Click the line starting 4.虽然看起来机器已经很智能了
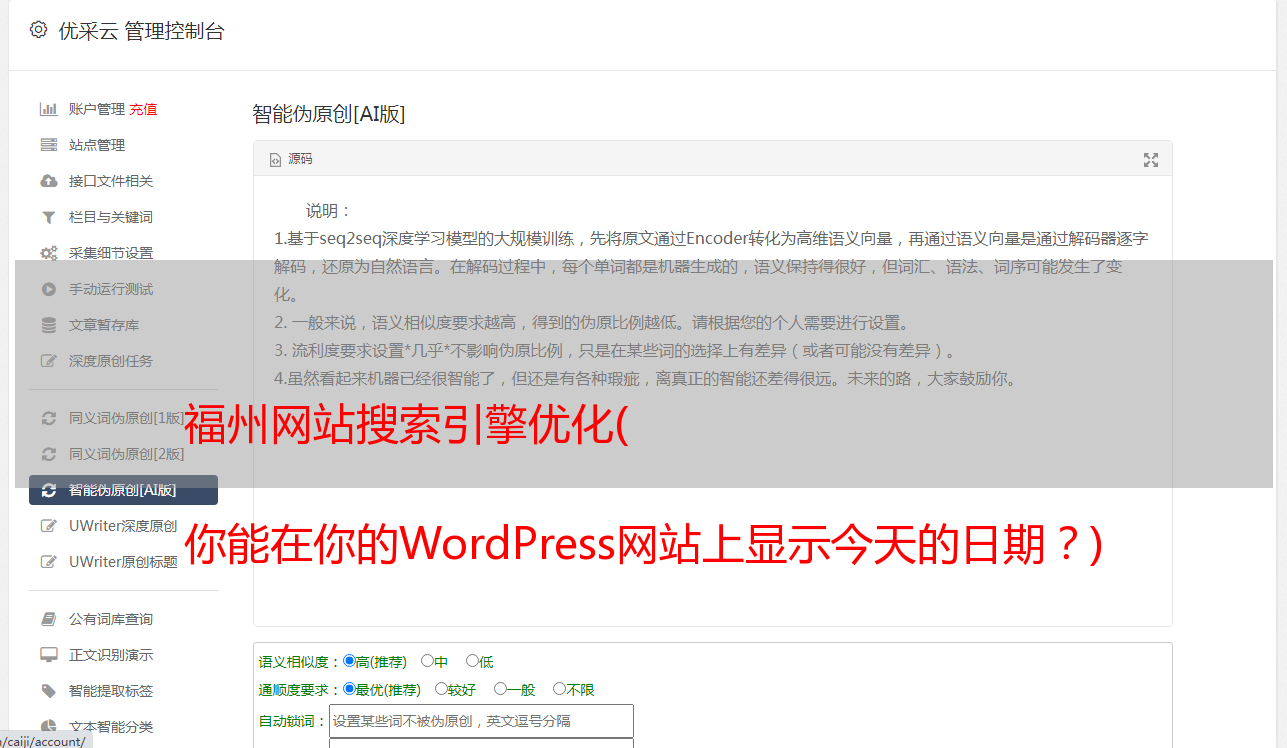The image size is (1287, 748). point(646,379)
